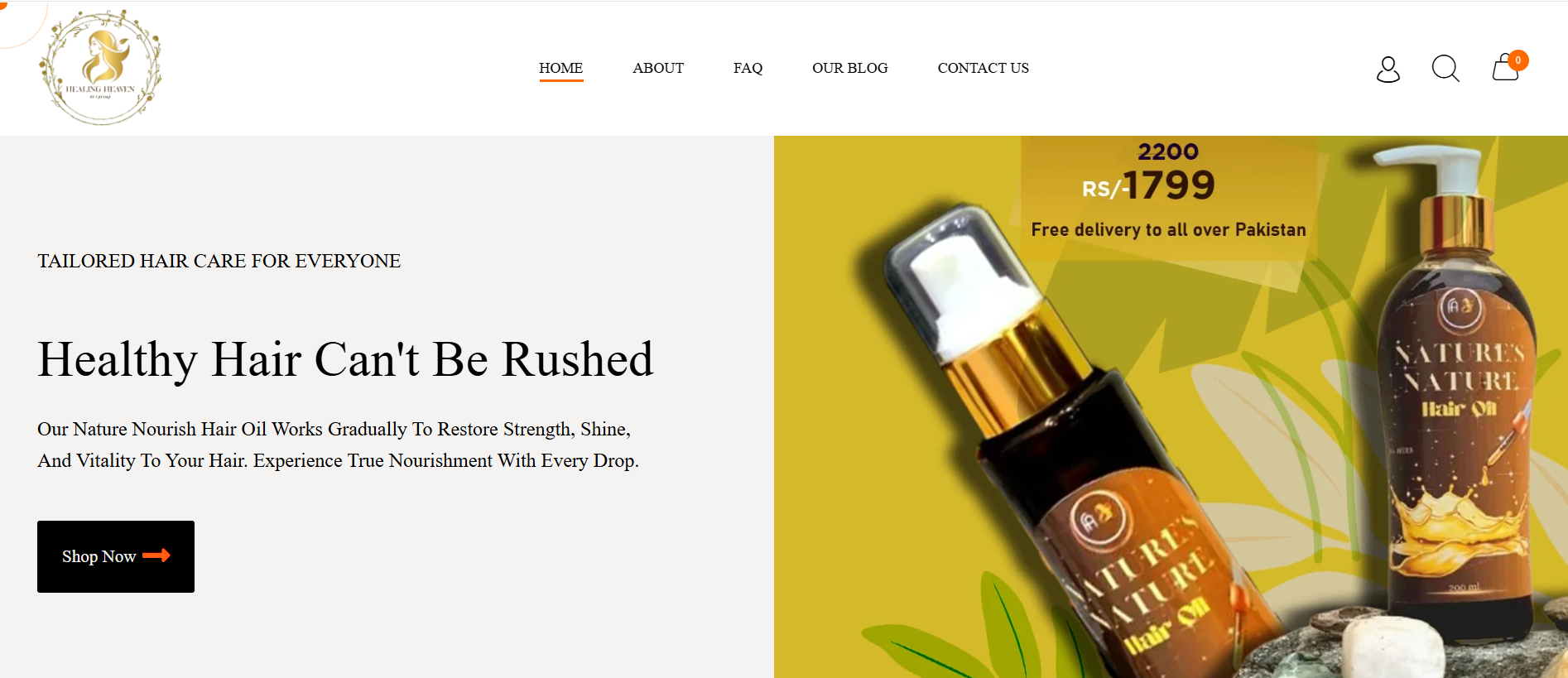Click the Tailored Hair Care For Everyone tagline

tap(219, 261)
